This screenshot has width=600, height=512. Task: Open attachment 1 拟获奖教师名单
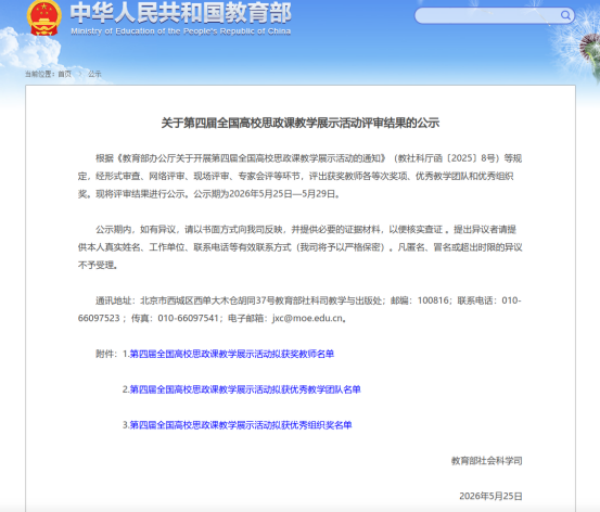[x=232, y=354]
